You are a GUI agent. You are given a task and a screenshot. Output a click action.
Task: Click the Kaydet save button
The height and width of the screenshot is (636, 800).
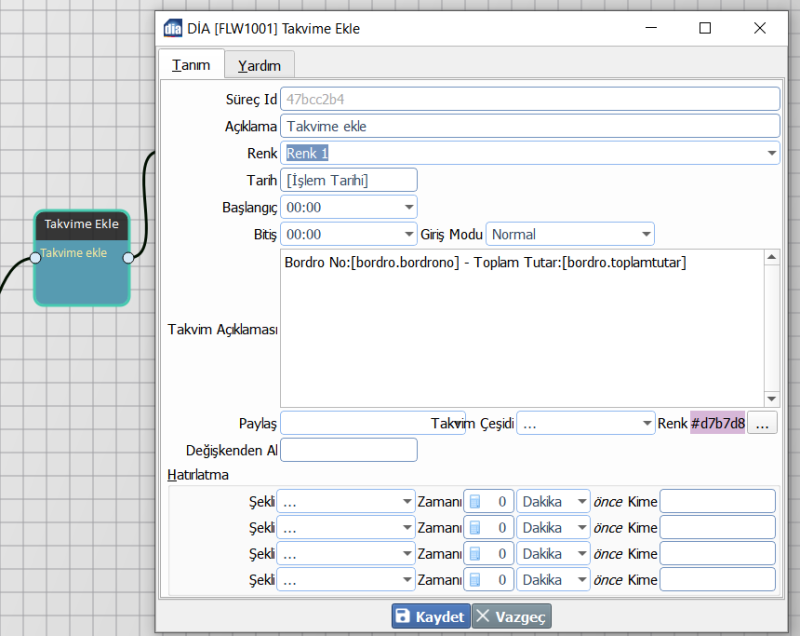[430, 617]
